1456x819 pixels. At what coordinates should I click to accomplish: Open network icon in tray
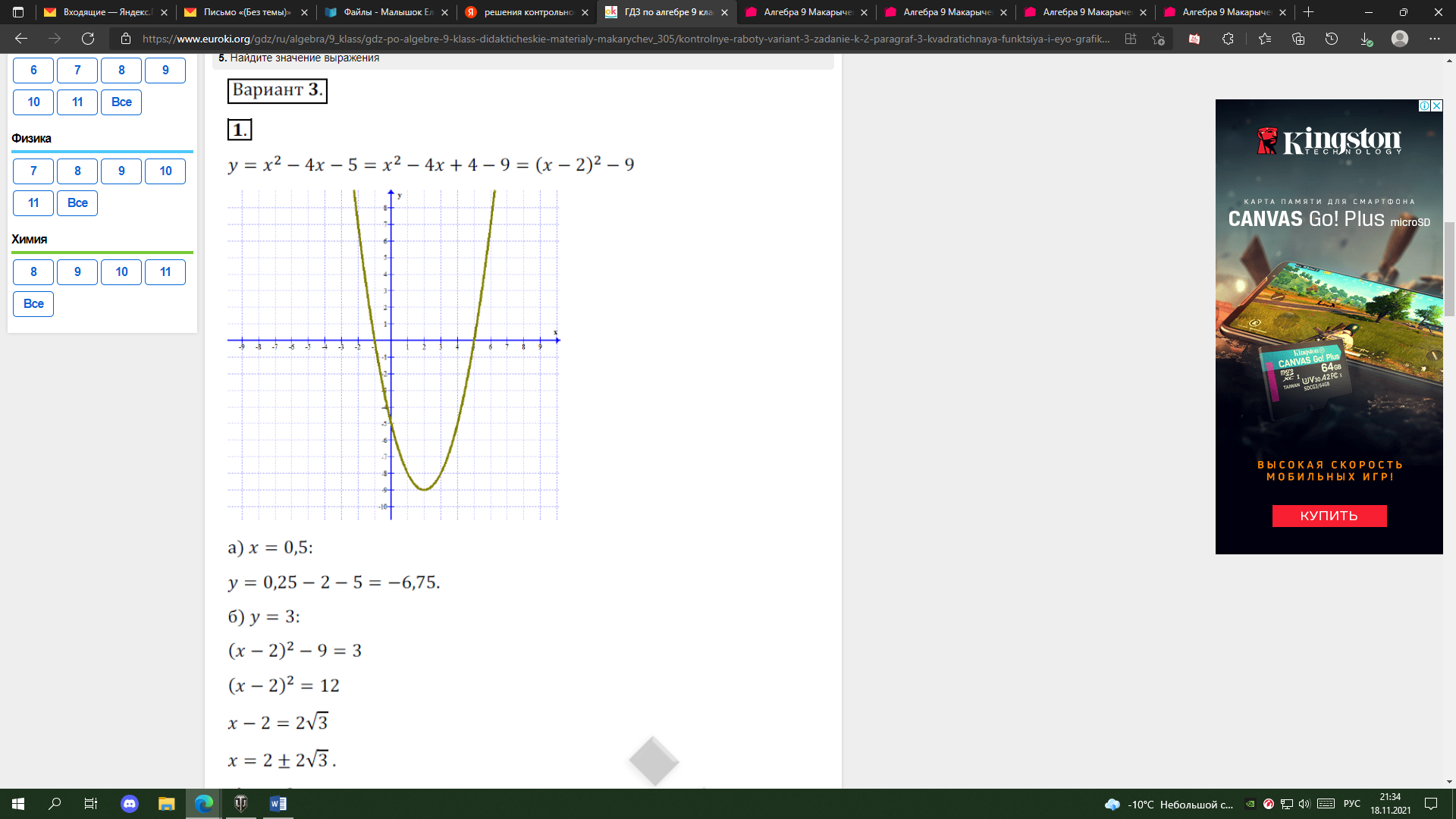click(1287, 804)
